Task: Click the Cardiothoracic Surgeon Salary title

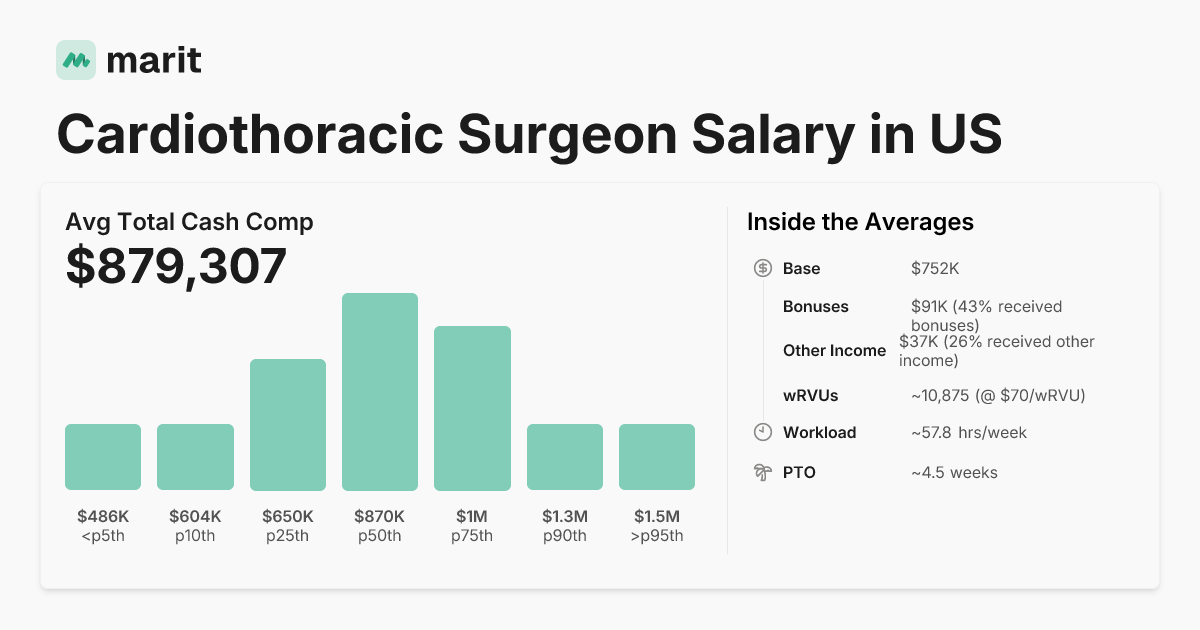Action: point(529,134)
